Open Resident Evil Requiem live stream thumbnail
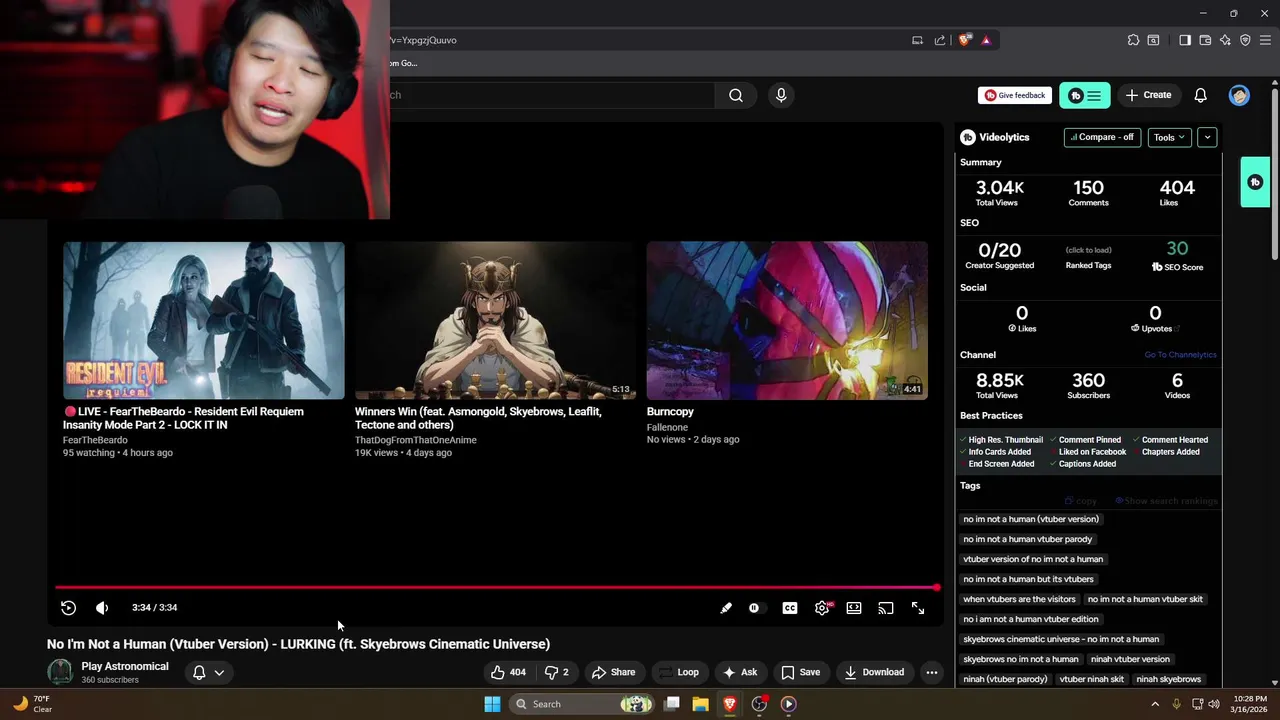 point(204,320)
